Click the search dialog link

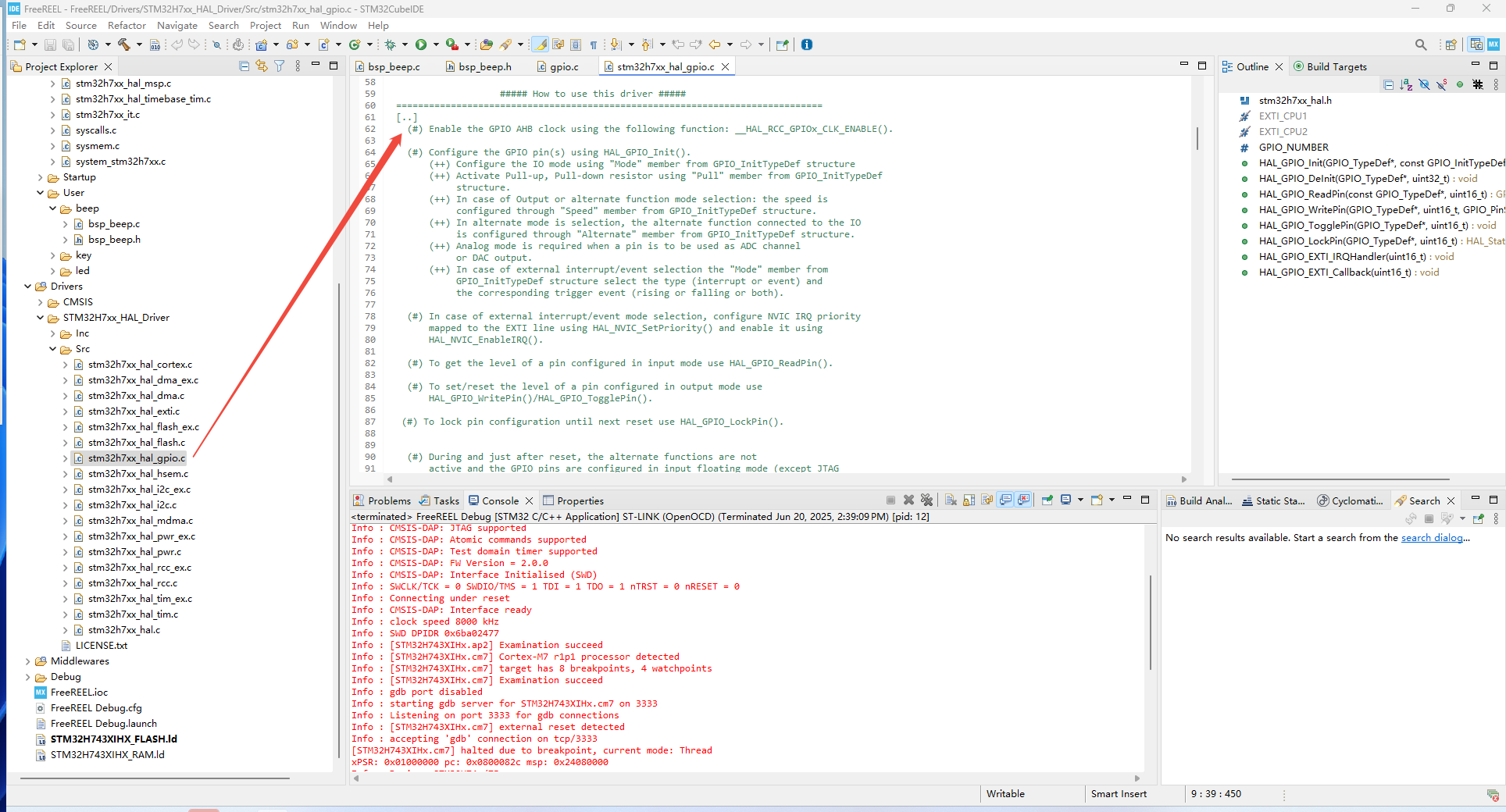click(x=1431, y=538)
